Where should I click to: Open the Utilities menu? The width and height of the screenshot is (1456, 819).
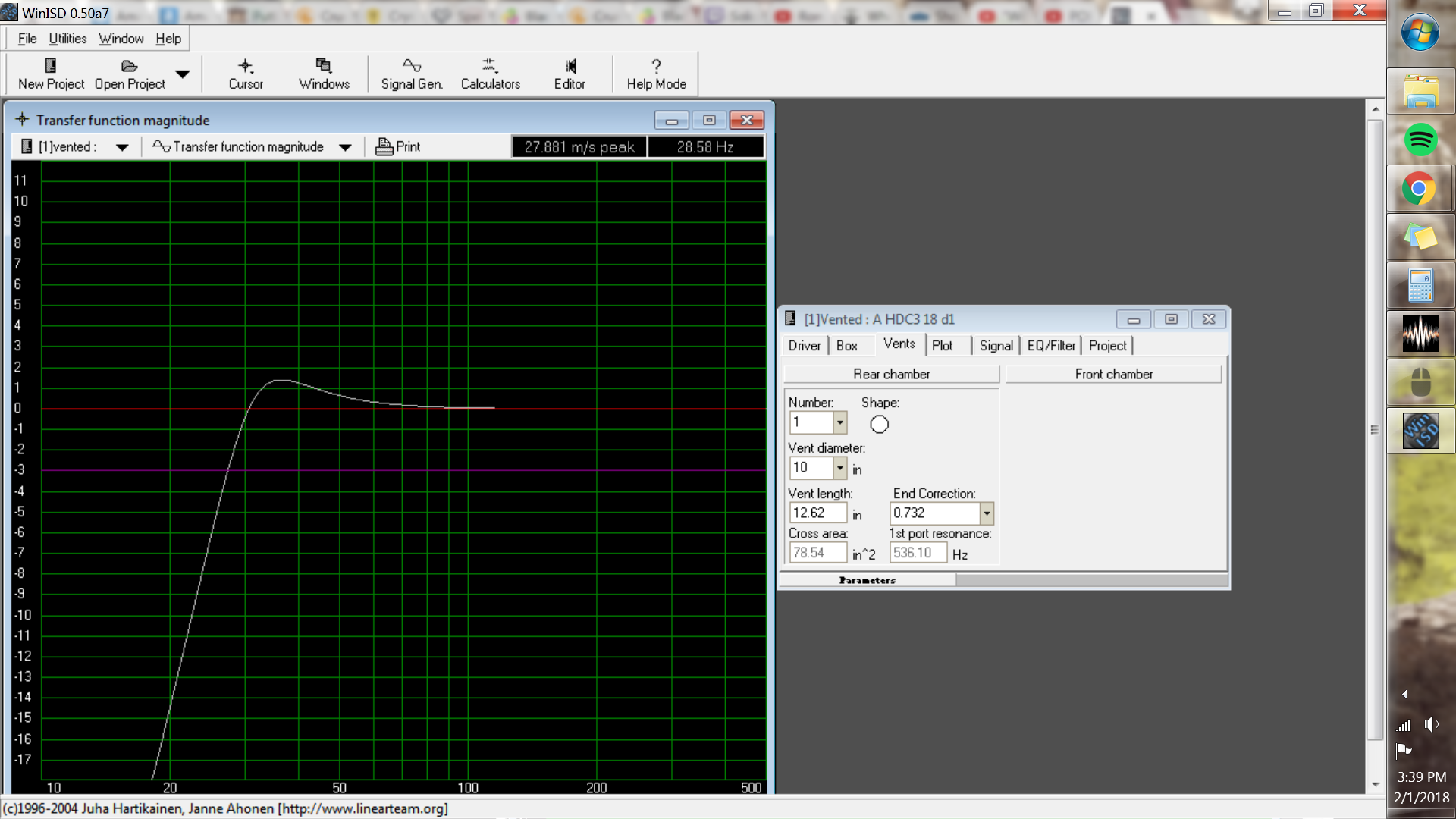(x=67, y=39)
